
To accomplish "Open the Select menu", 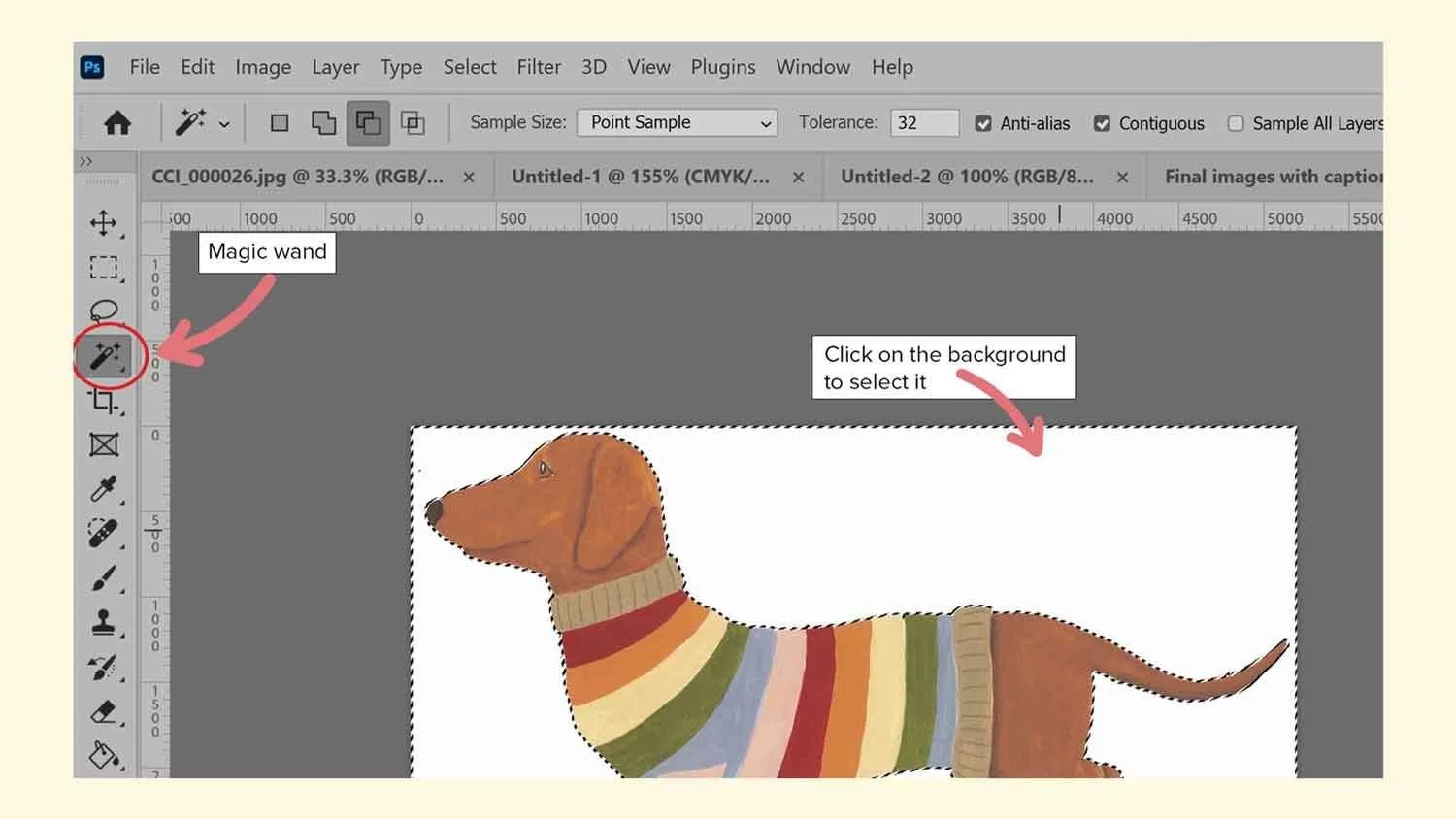I will coord(470,67).
